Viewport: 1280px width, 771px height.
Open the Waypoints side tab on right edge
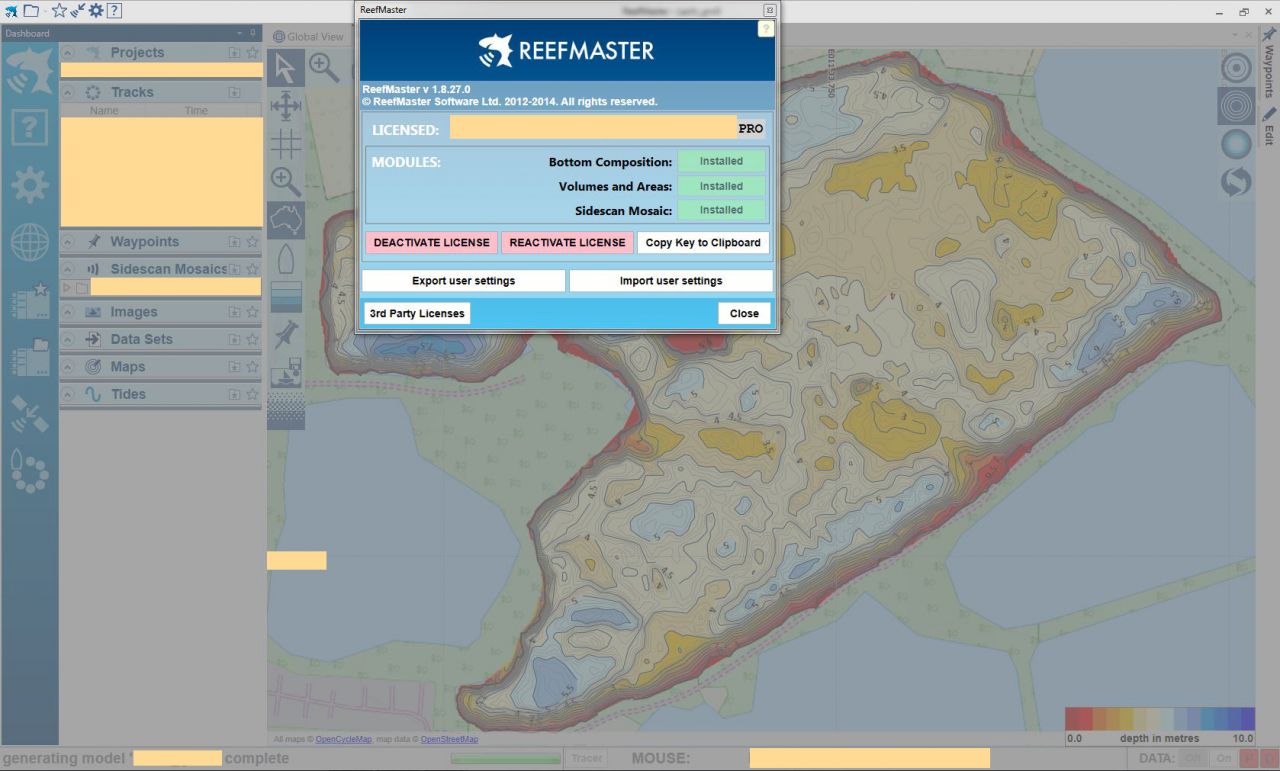click(x=1269, y=63)
